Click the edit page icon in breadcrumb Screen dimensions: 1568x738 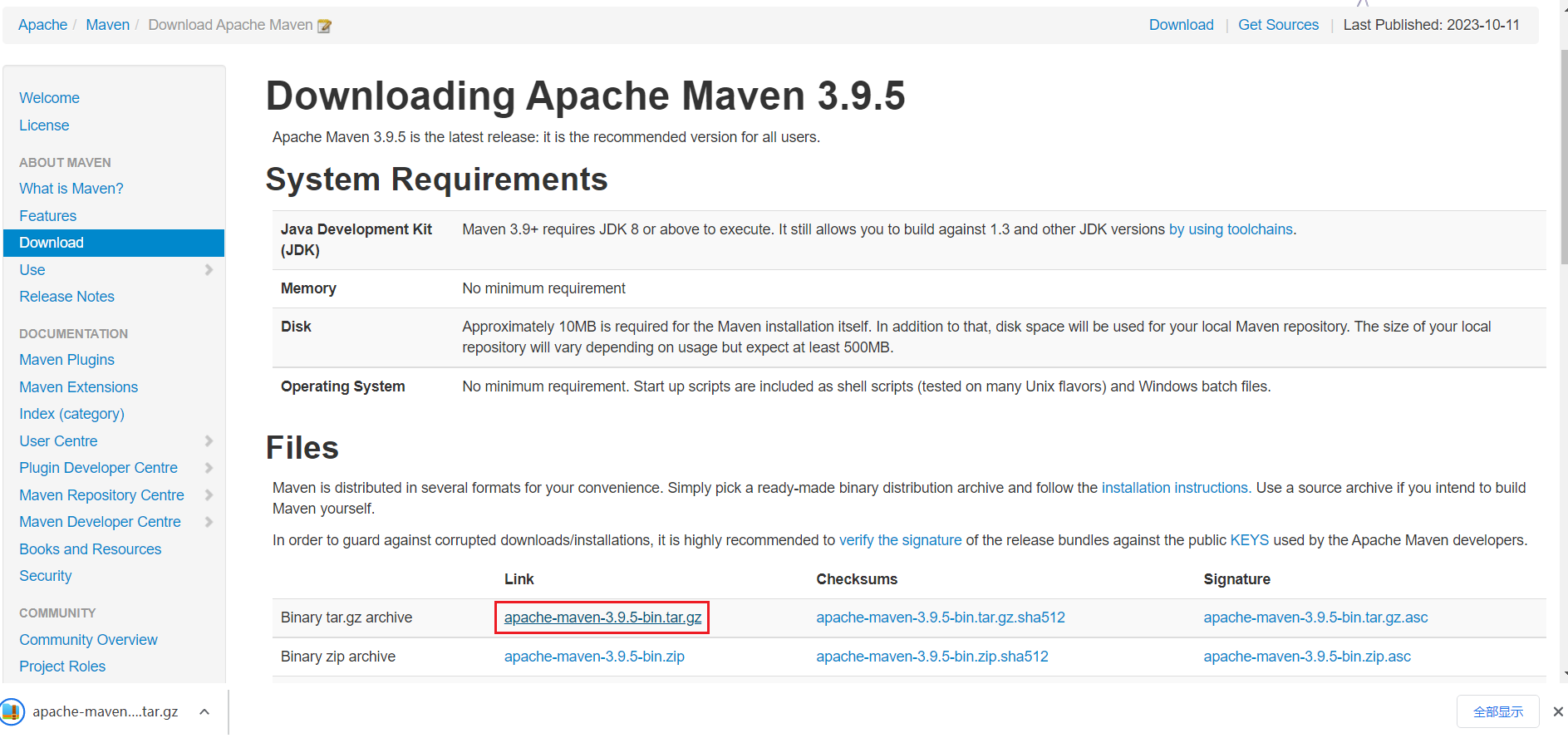click(x=325, y=26)
